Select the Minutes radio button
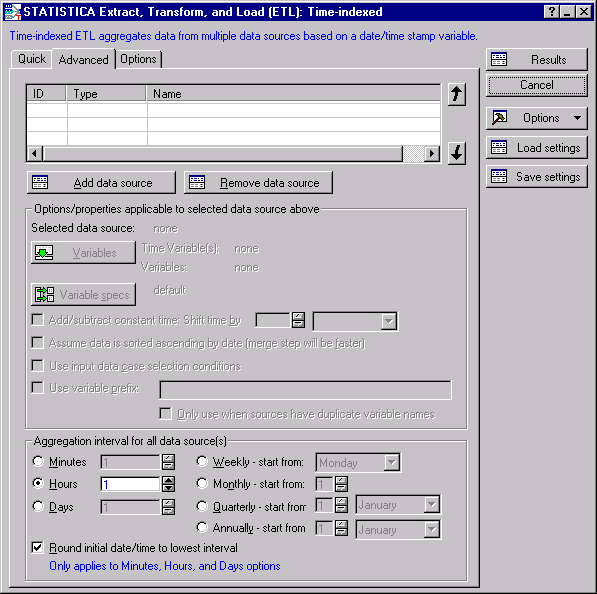The image size is (597, 594). pyautogui.click(x=38, y=461)
